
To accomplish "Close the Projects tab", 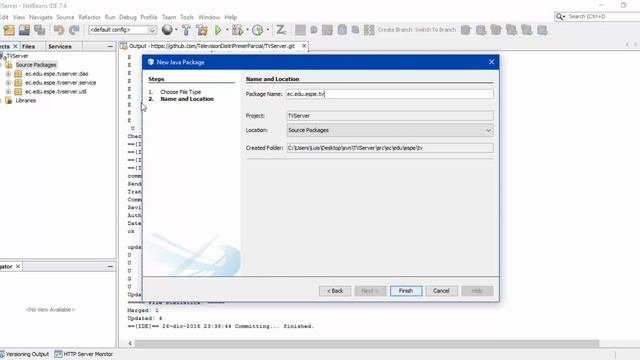I will [16, 47].
